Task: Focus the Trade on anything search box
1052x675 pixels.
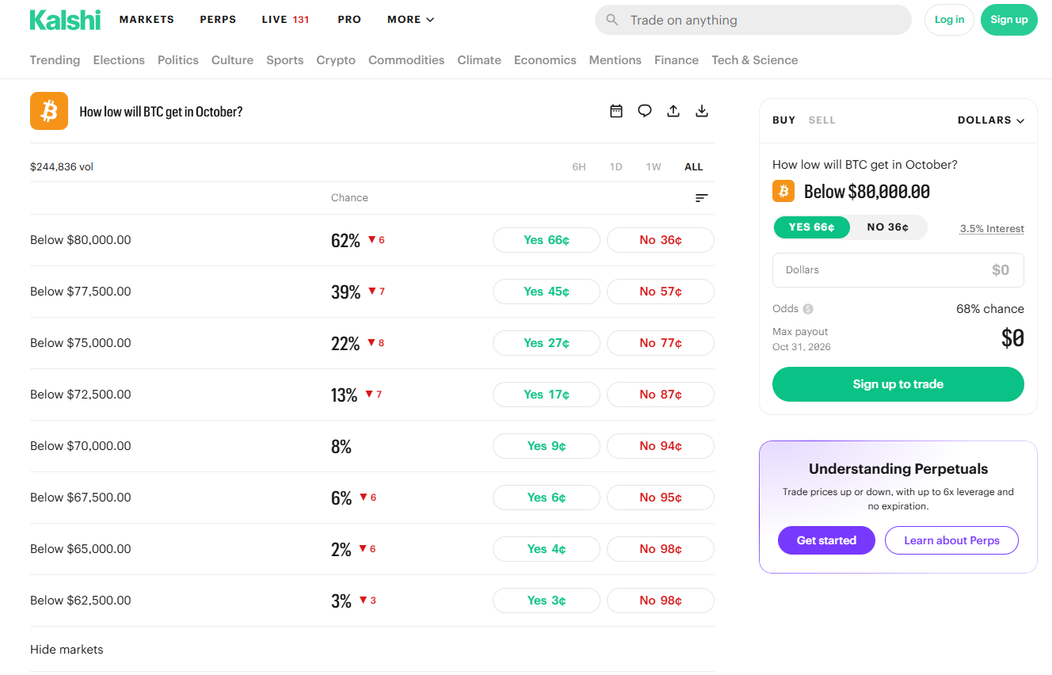Action: pos(753,20)
